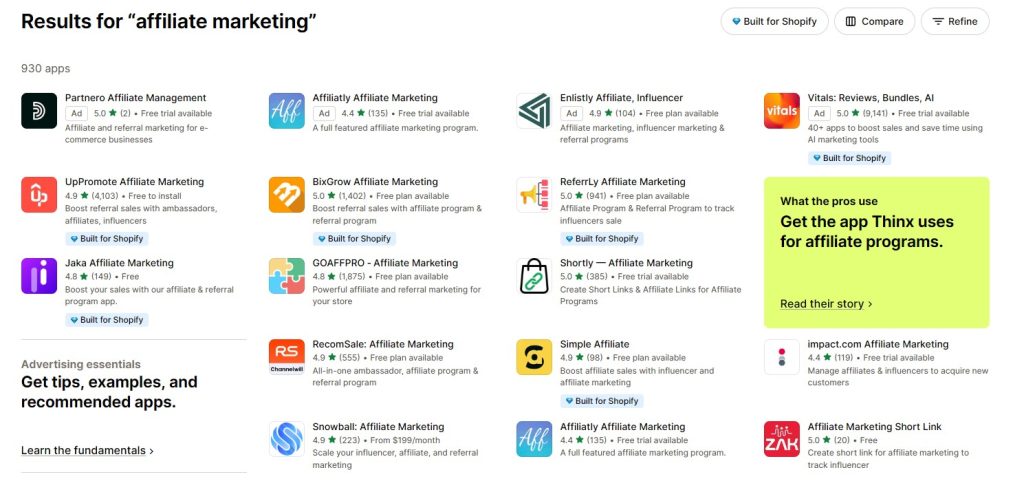Image resolution: width=1024 pixels, height=481 pixels.
Task: Open the Partnero Affiliate Management app icon
Action: tap(39, 111)
